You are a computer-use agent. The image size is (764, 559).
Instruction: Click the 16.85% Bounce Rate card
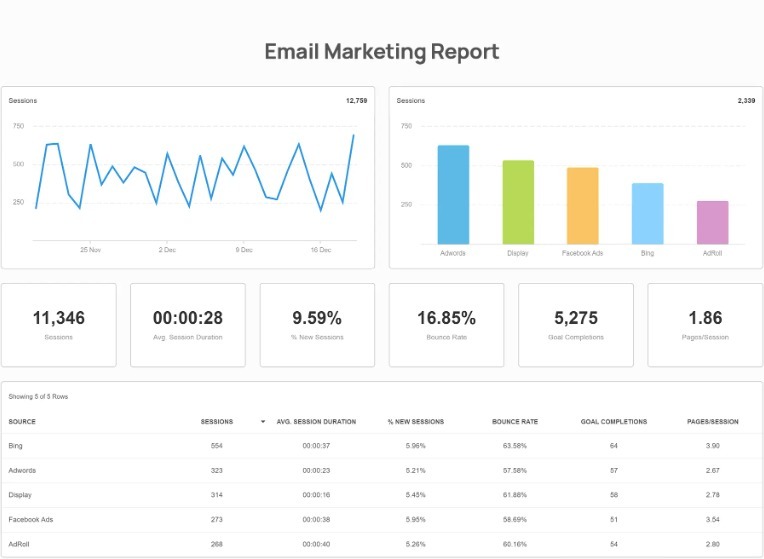(446, 325)
